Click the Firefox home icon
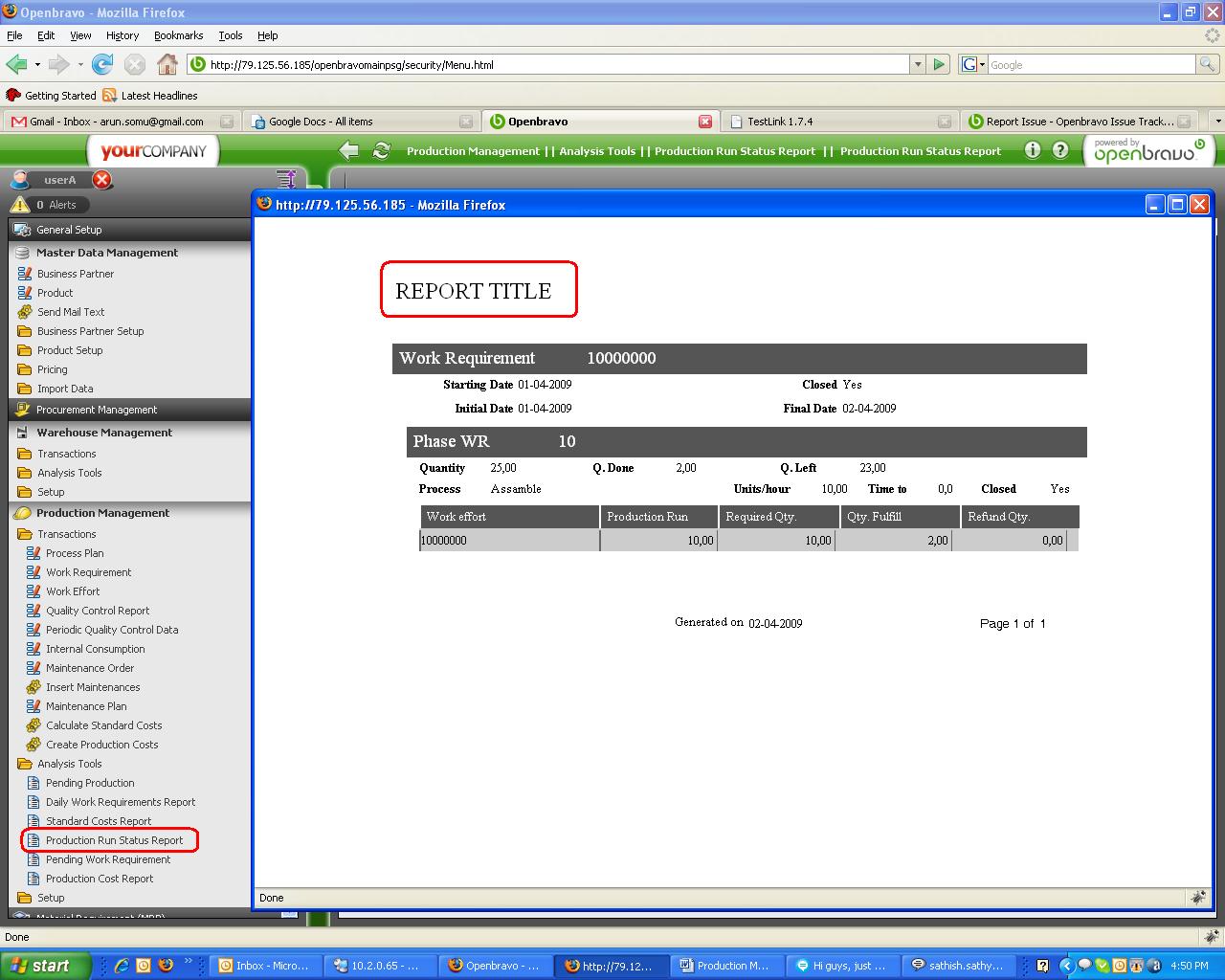 click(167, 65)
